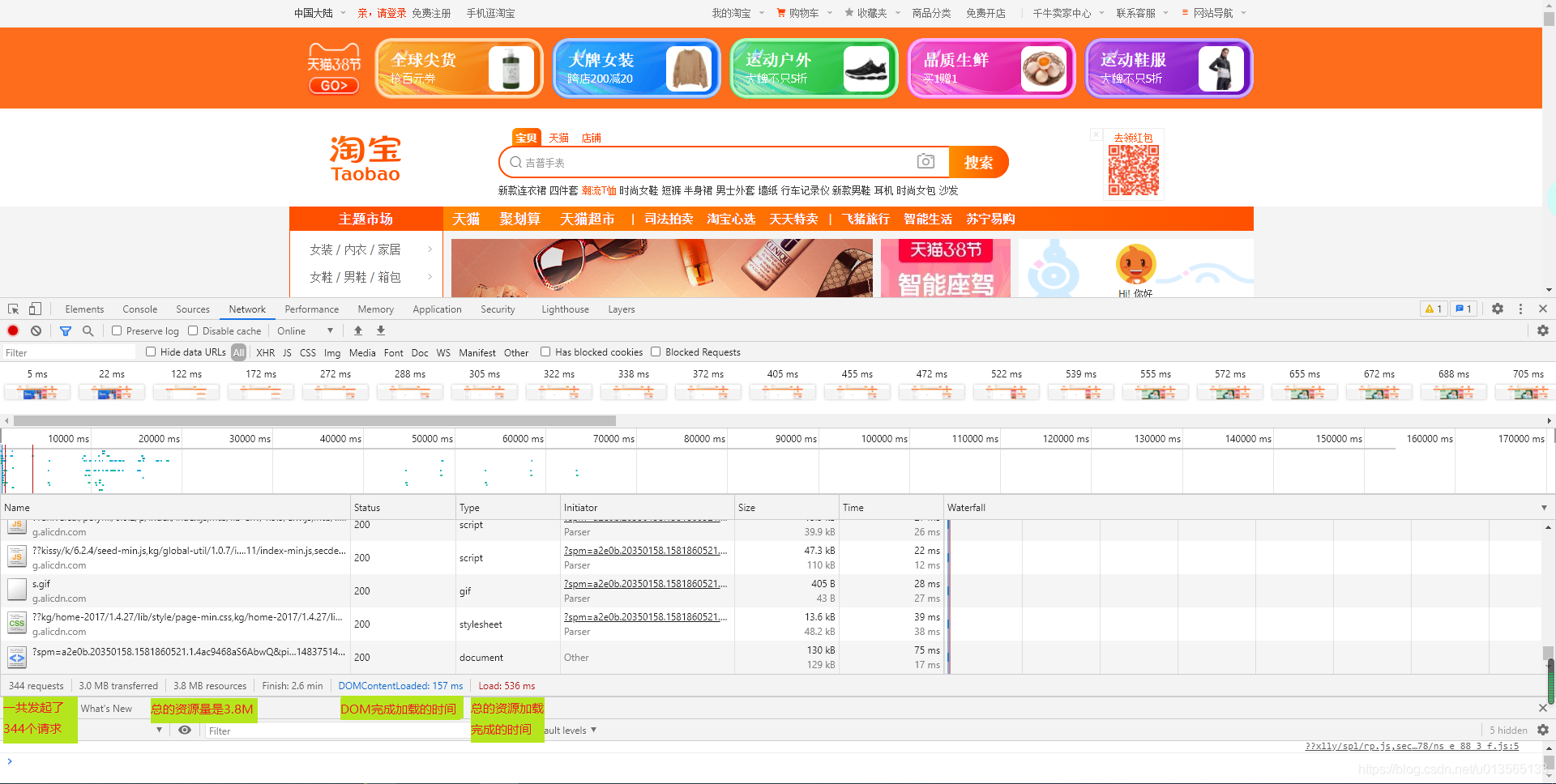The image size is (1556, 784).
Task: Open the 全球尖货 promo banner
Action: (459, 69)
